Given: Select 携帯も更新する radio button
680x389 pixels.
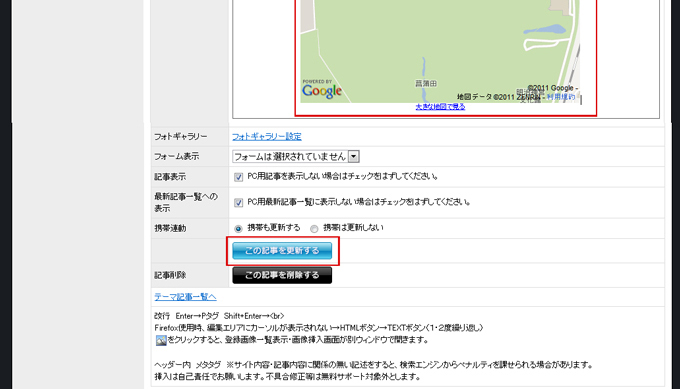Looking at the screenshot, I should click(x=238, y=229).
